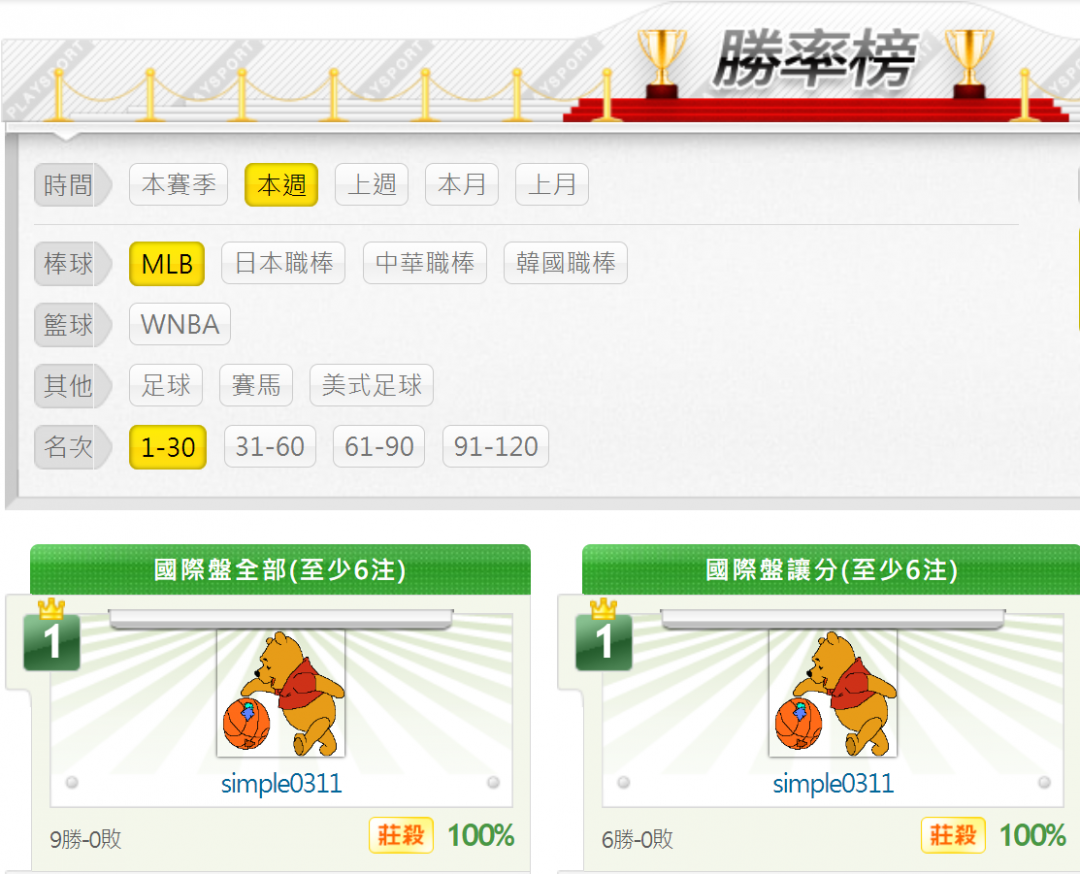
Task: Click the 100% win rate in 國際盤全部 card
Action: (481, 835)
